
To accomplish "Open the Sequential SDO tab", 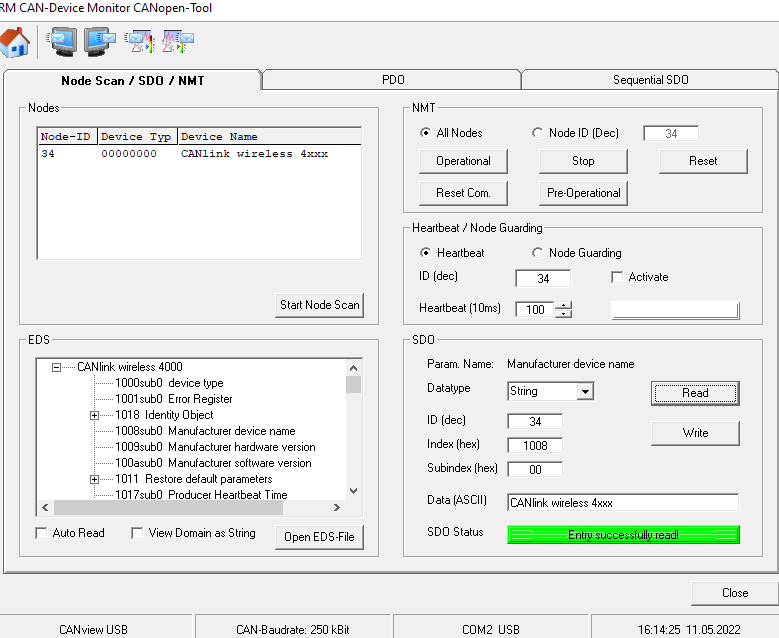I will (x=650, y=80).
